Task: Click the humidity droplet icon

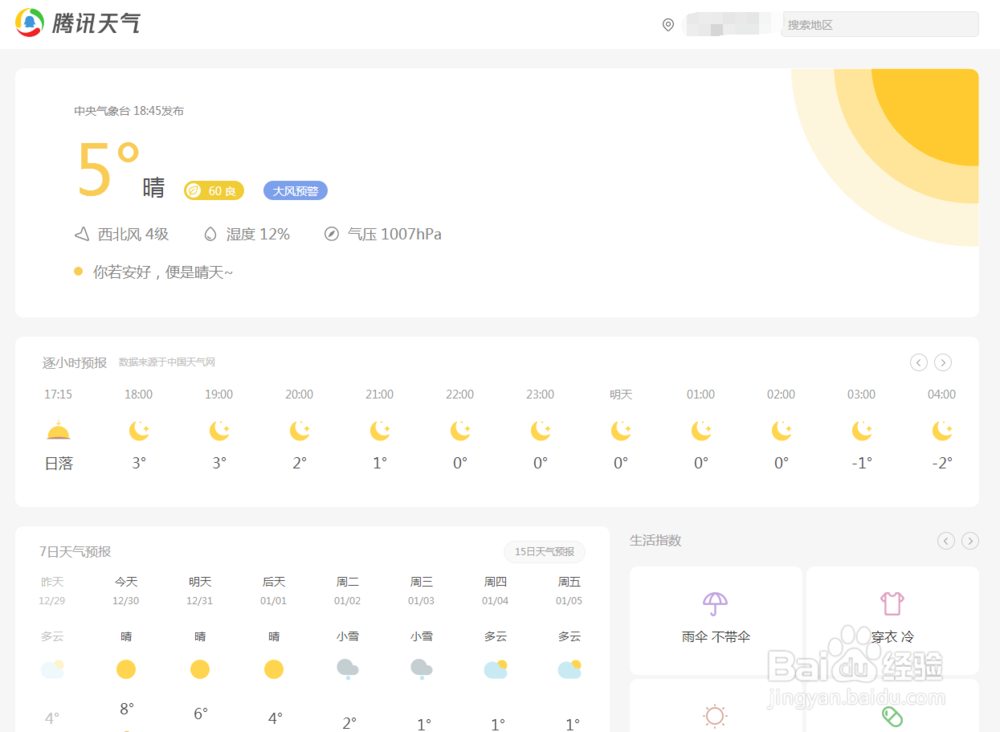Action: [210, 234]
